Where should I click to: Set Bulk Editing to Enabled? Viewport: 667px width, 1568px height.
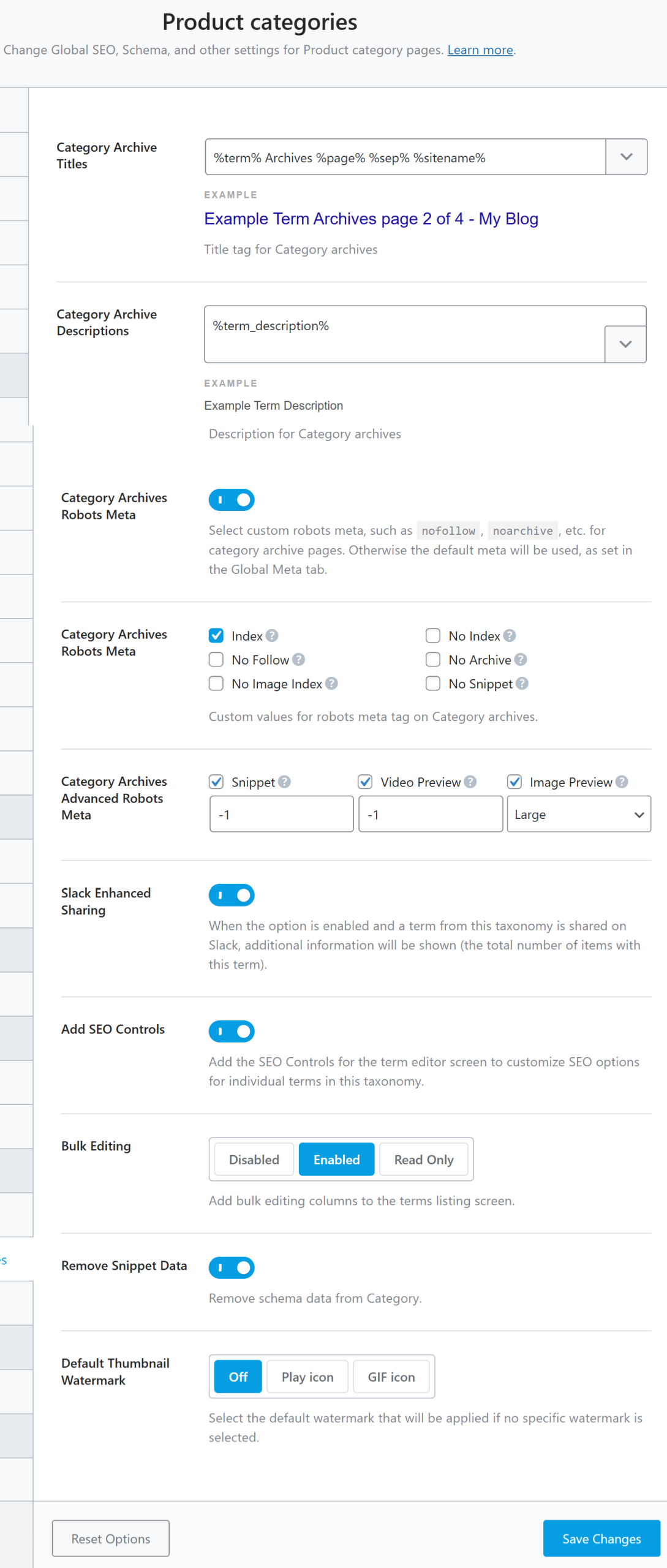[x=336, y=1159]
